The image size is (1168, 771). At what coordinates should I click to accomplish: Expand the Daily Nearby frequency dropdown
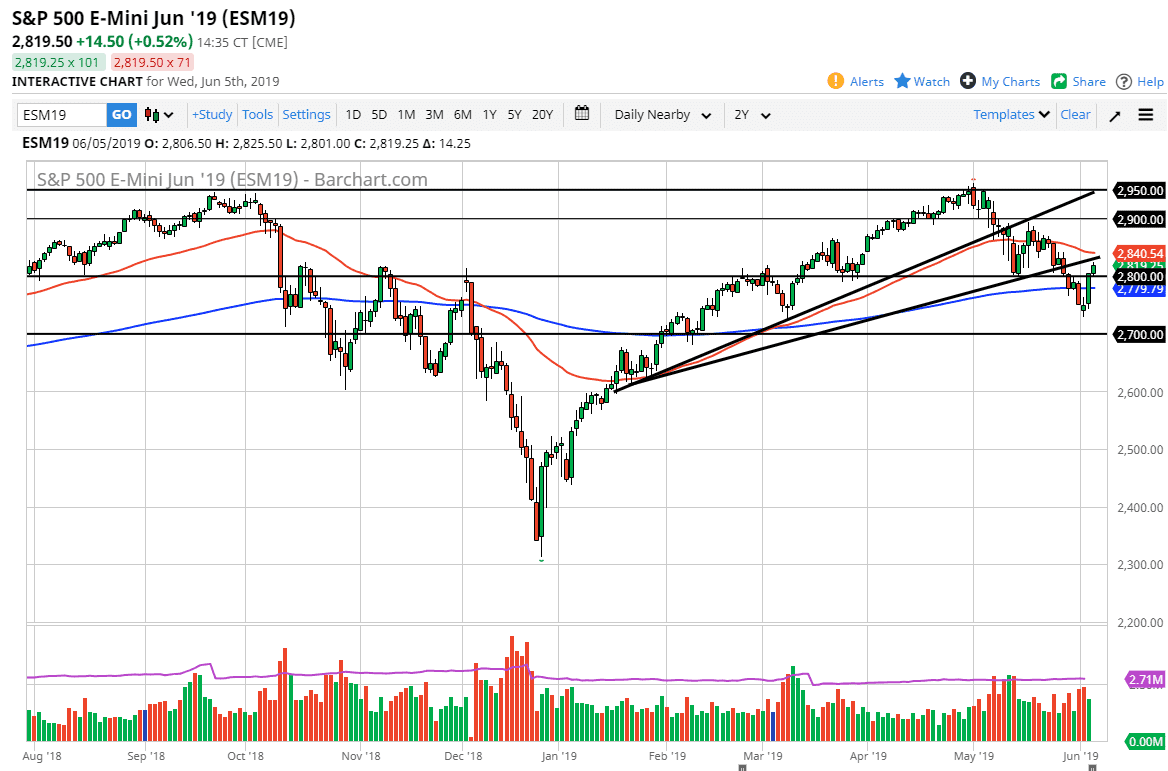[662, 115]
